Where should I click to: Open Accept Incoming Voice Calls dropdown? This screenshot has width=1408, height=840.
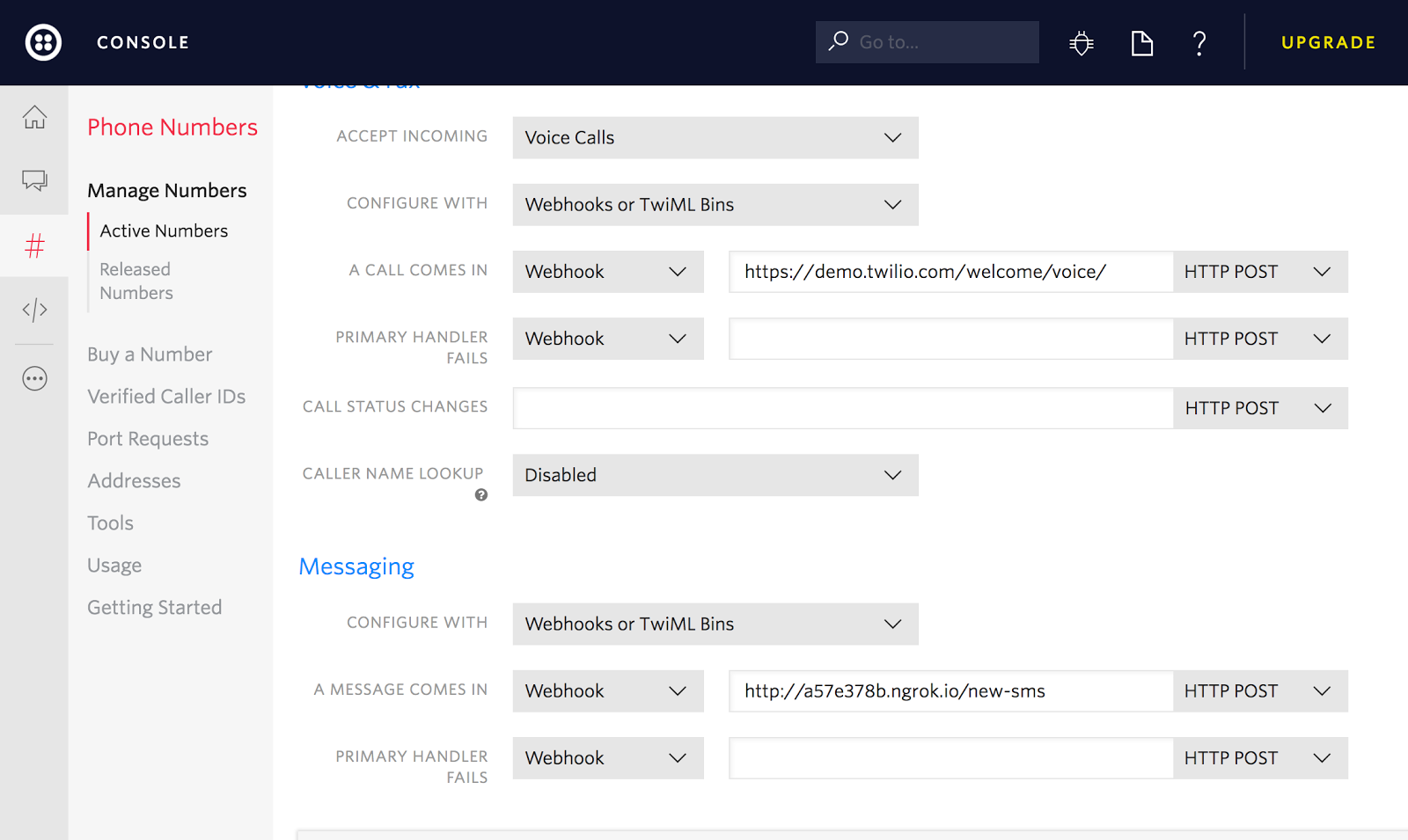point(715,138)
